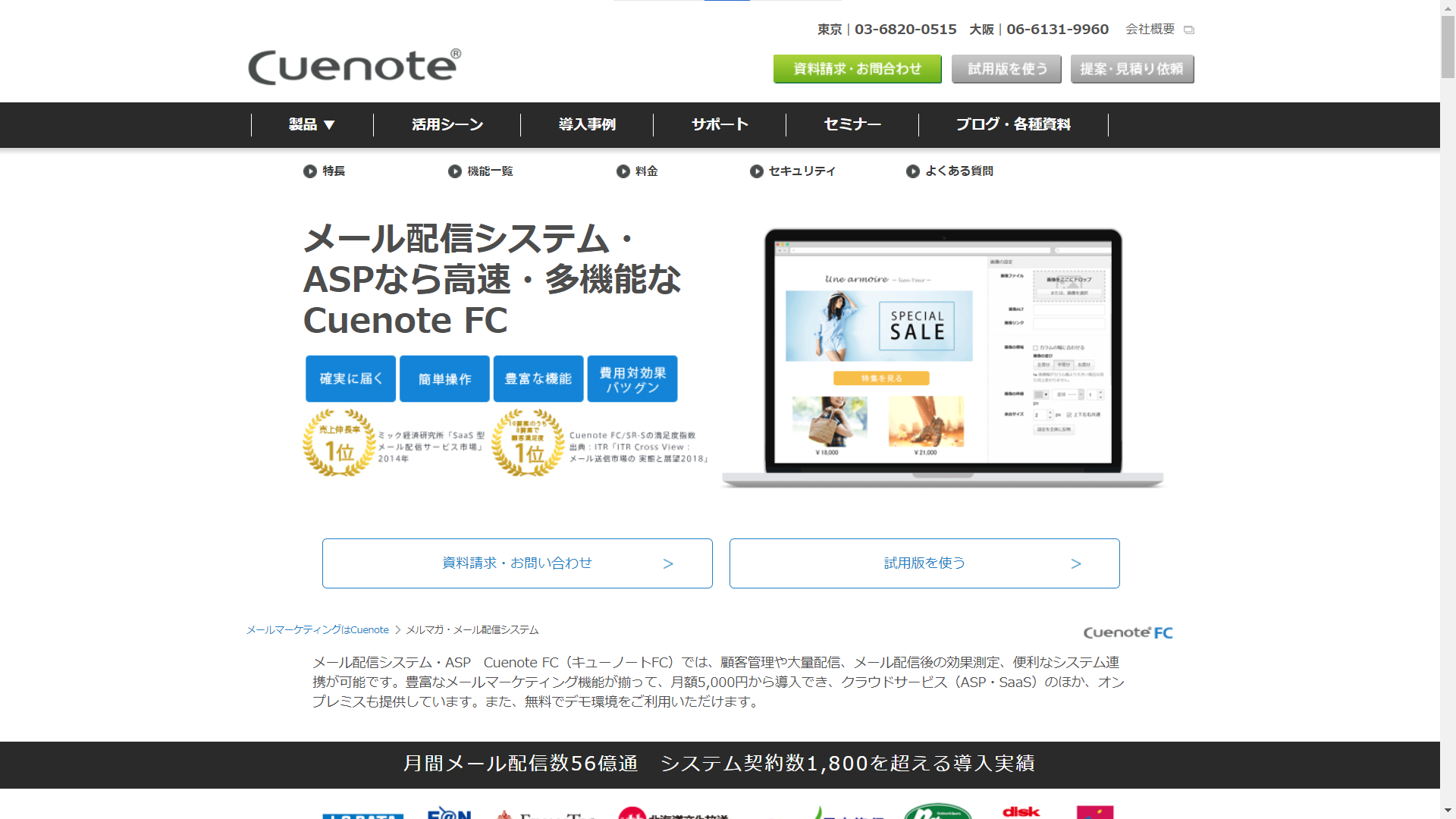Go to the 料金 section link

point(647,171)
